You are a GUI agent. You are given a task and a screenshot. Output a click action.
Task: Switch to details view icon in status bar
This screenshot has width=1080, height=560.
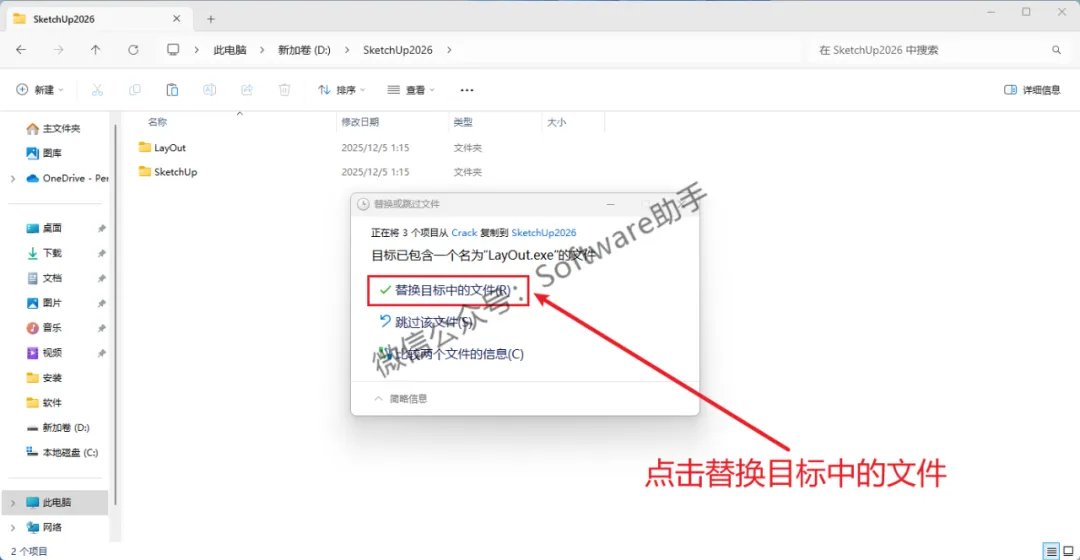tap(1051, 551)
